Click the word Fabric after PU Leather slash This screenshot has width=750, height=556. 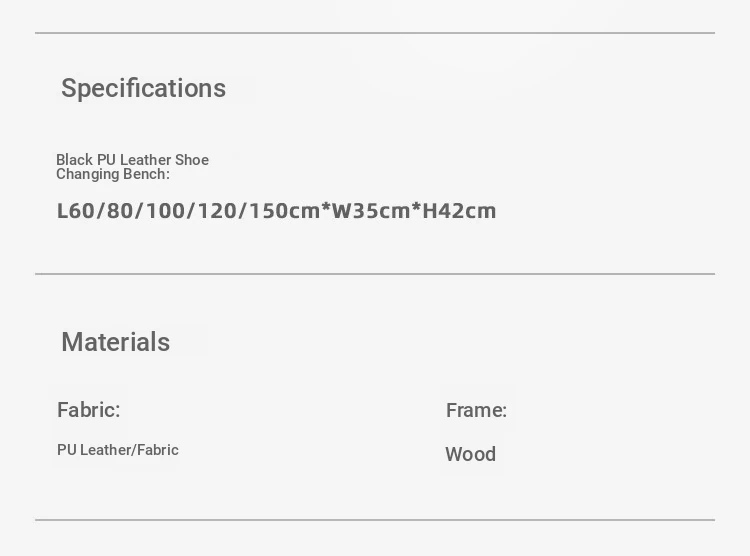tap(158, 450)
